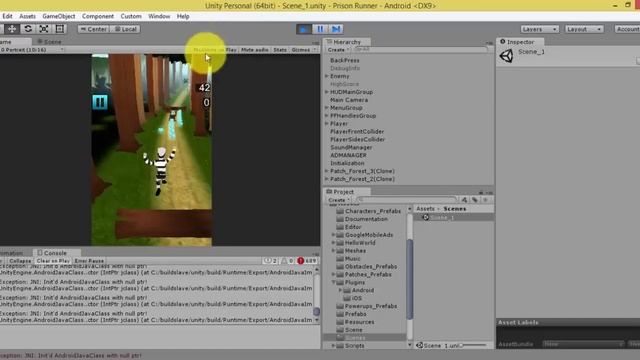Open the Component menu
This screenshot has width=640, height=360.
pos(98,16)
